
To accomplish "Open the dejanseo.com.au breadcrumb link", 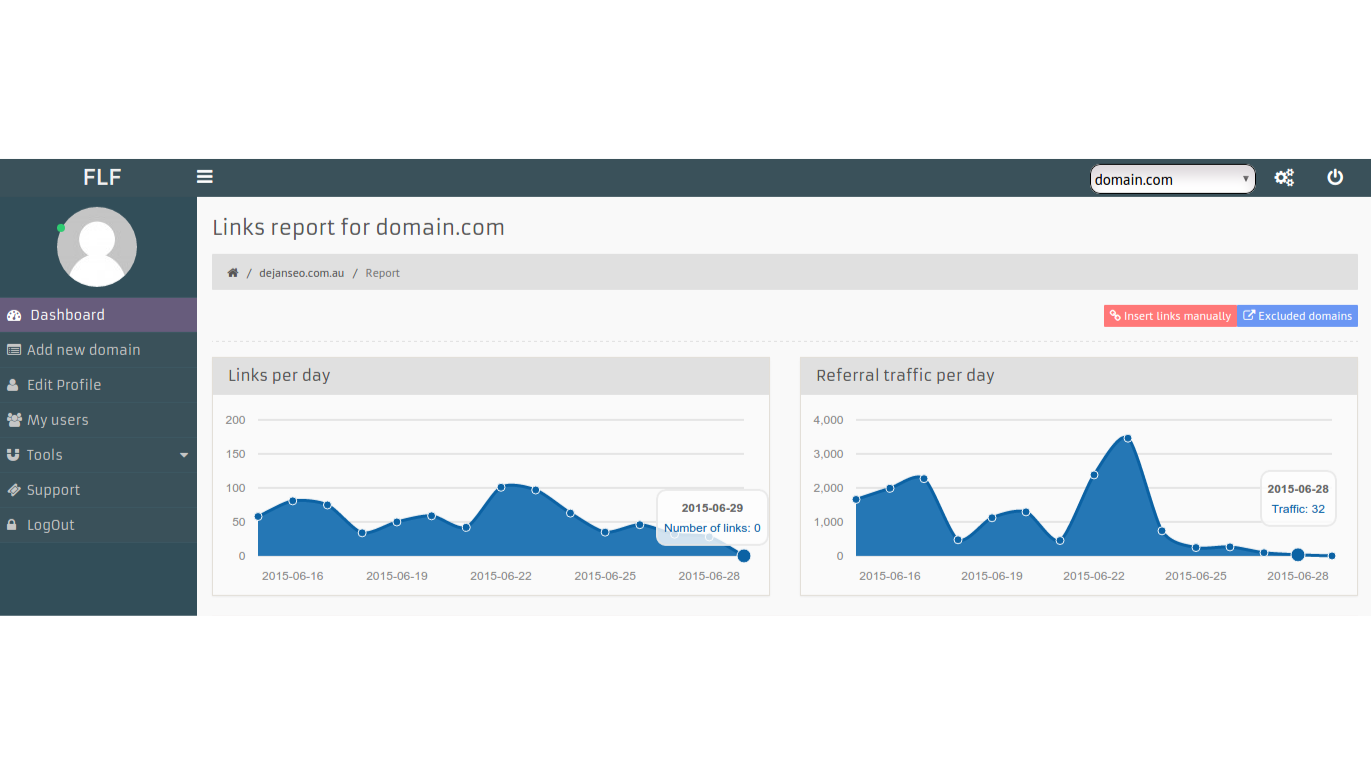I will (x=301, y=271).
